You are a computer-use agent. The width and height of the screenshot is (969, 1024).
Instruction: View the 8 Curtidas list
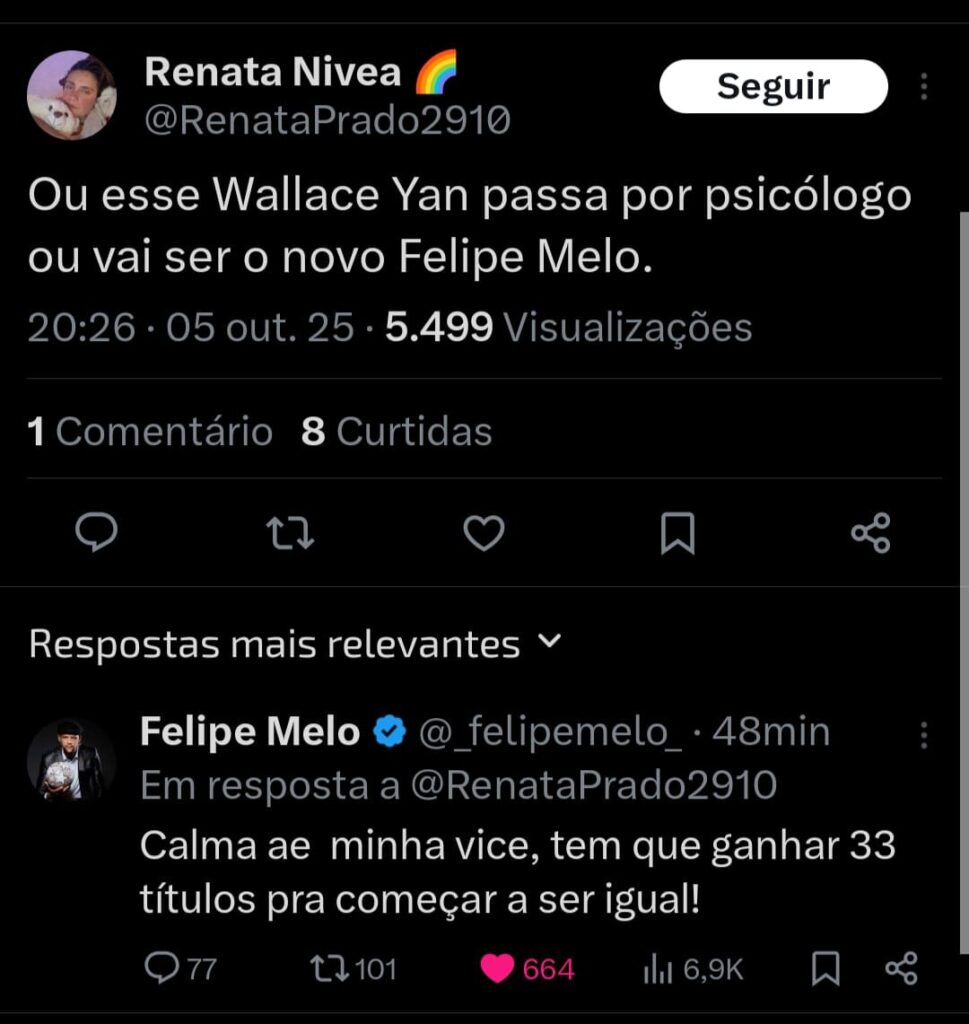click(397, 432)
